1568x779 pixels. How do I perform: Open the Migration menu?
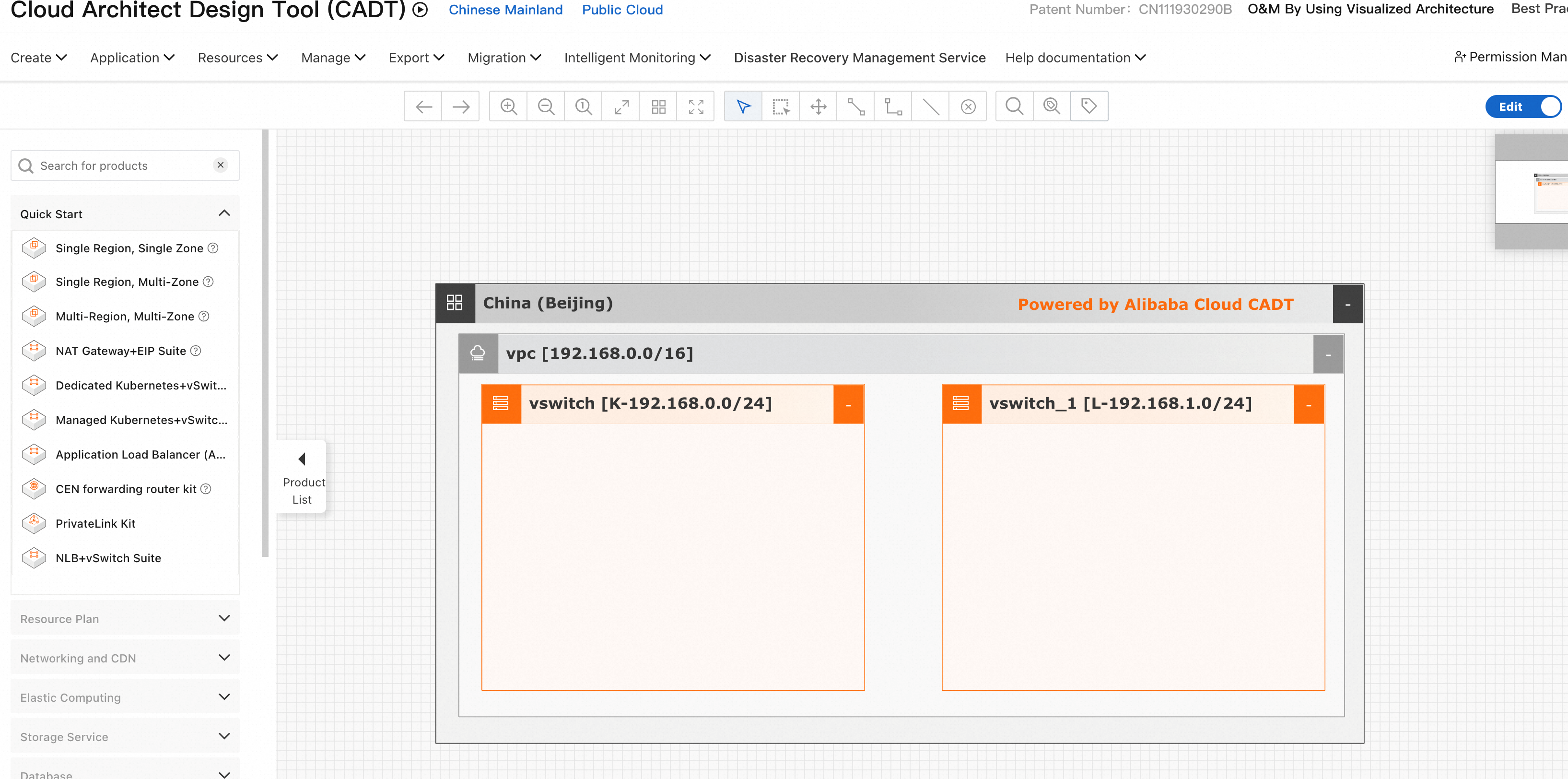click(504, 57)
